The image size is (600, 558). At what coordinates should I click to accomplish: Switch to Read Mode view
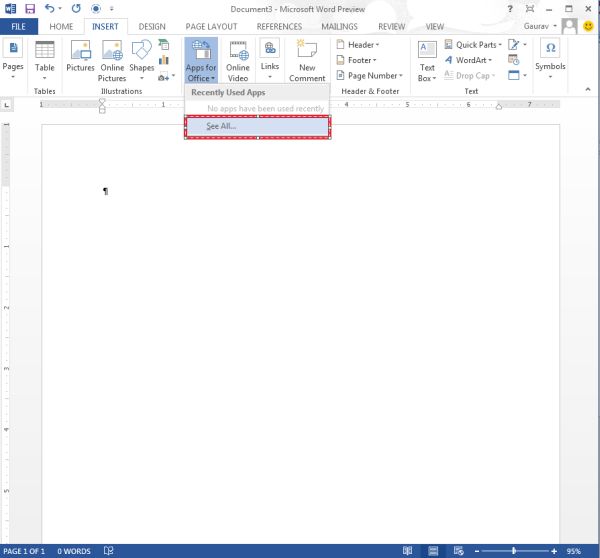coord(408,551)
